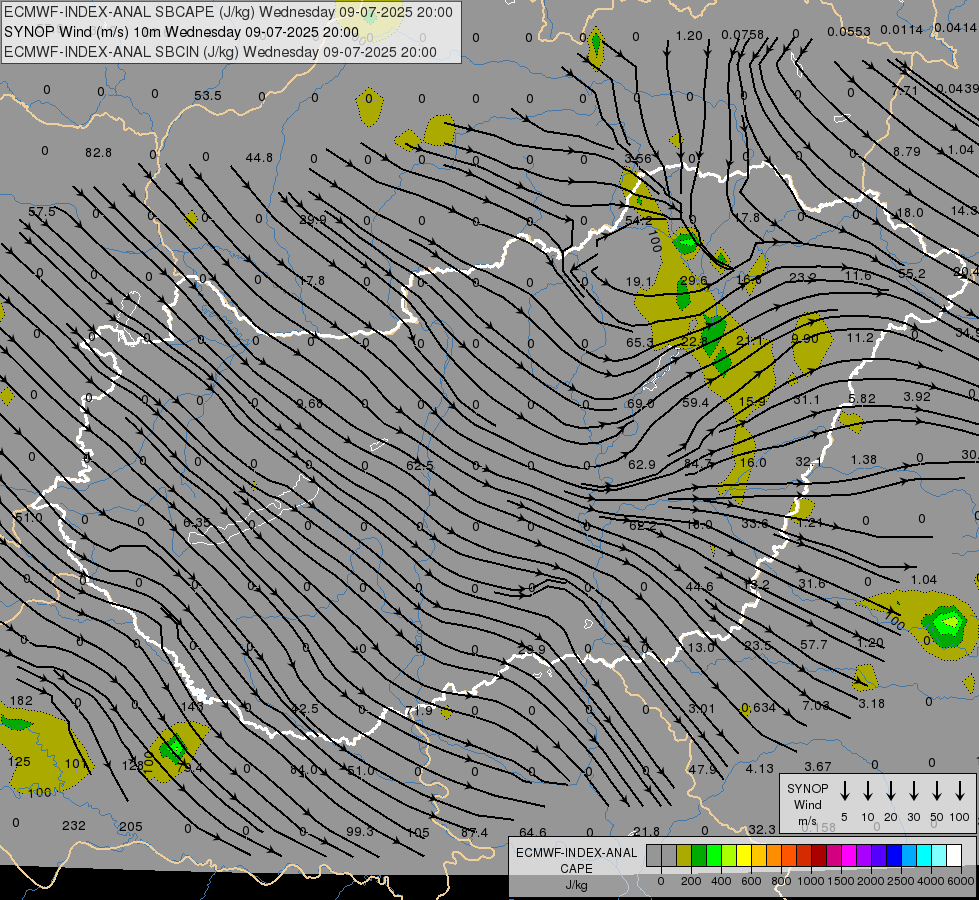979x900 pixels.
Task: Click the map value 82.8
Action: [x=99, y=152]
